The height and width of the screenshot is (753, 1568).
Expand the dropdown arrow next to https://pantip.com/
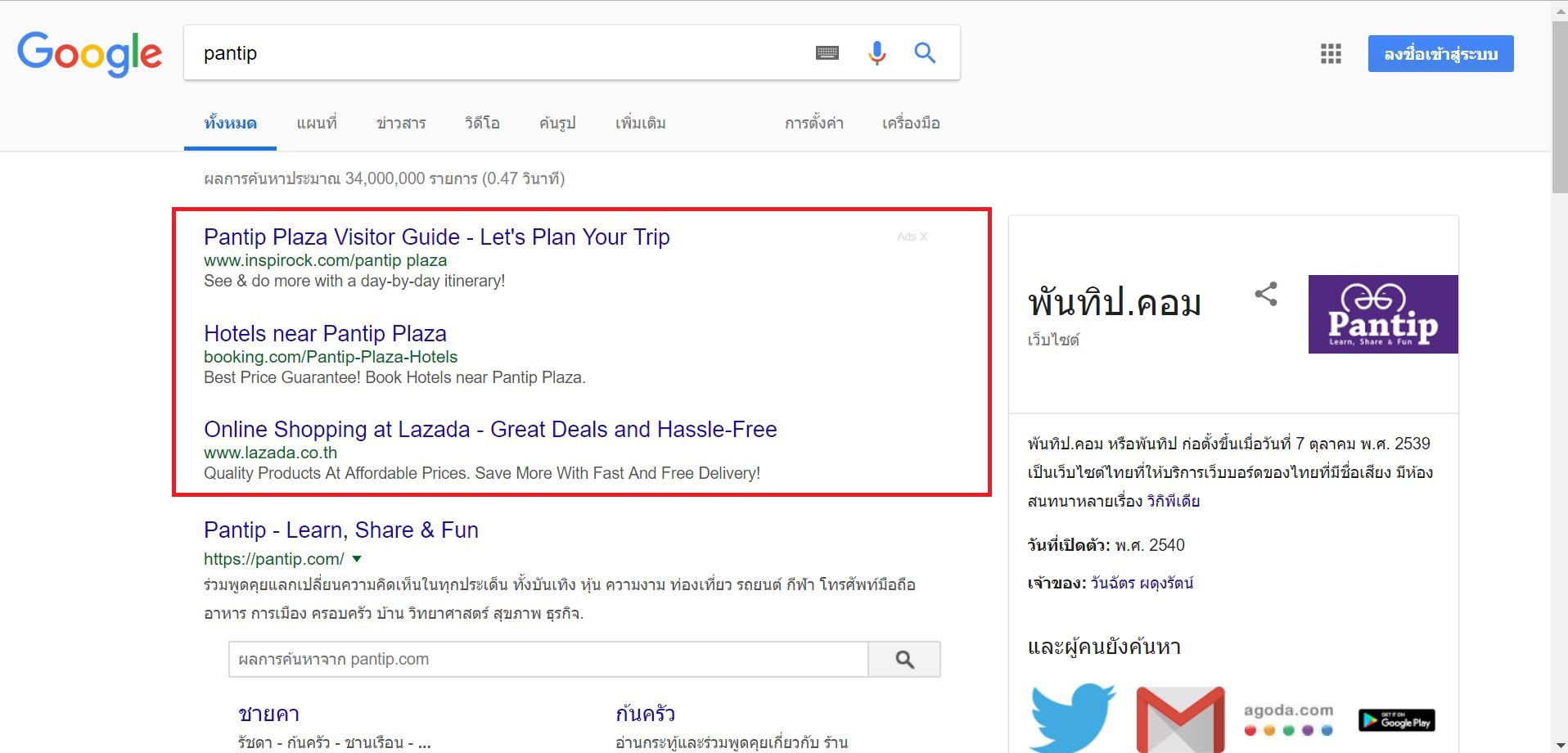[x=357, y=559]
